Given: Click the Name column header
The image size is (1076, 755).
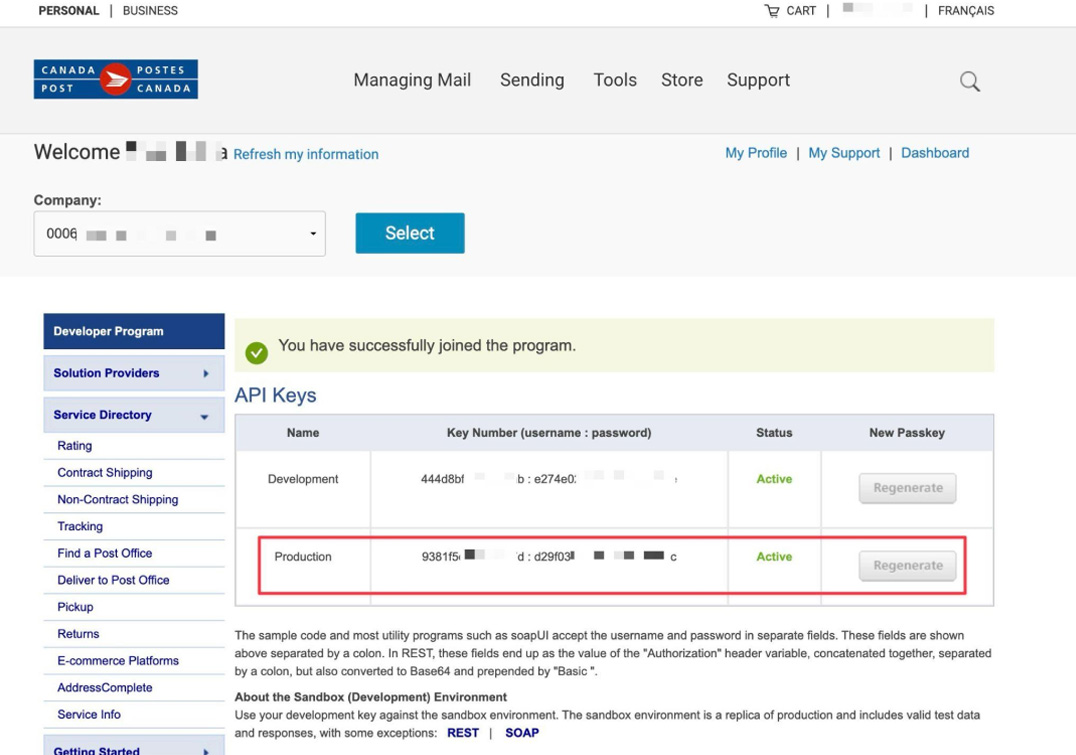Looking at the screenshot, I should coord(303,433).
